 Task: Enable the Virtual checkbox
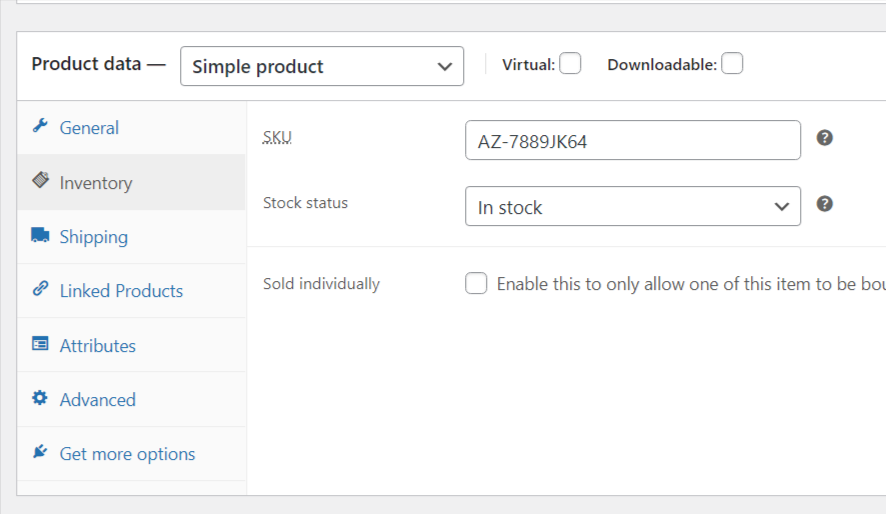pyautogui.click(x=570, y=63)
